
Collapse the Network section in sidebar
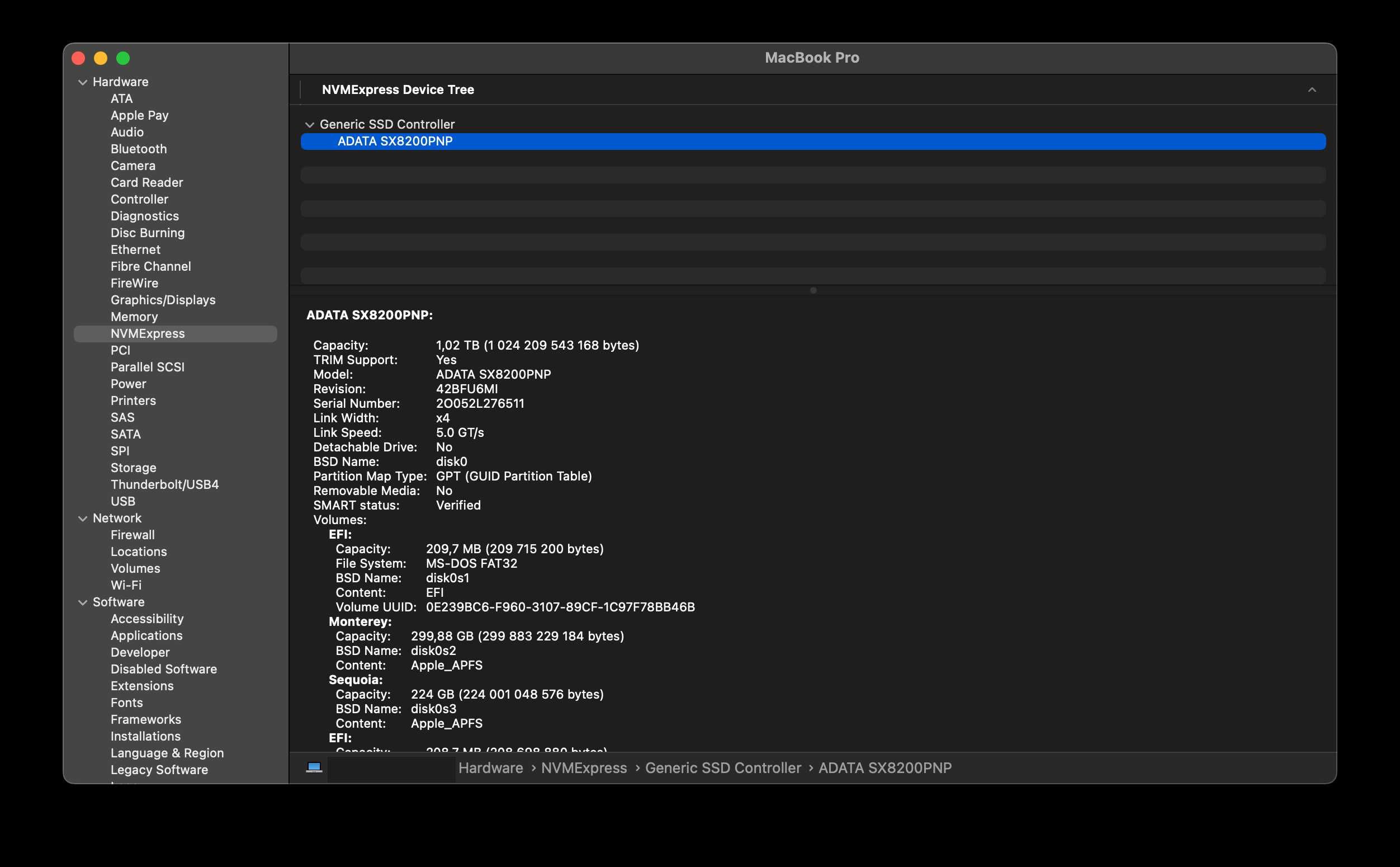pyautogui.click(x=83, y=519)
